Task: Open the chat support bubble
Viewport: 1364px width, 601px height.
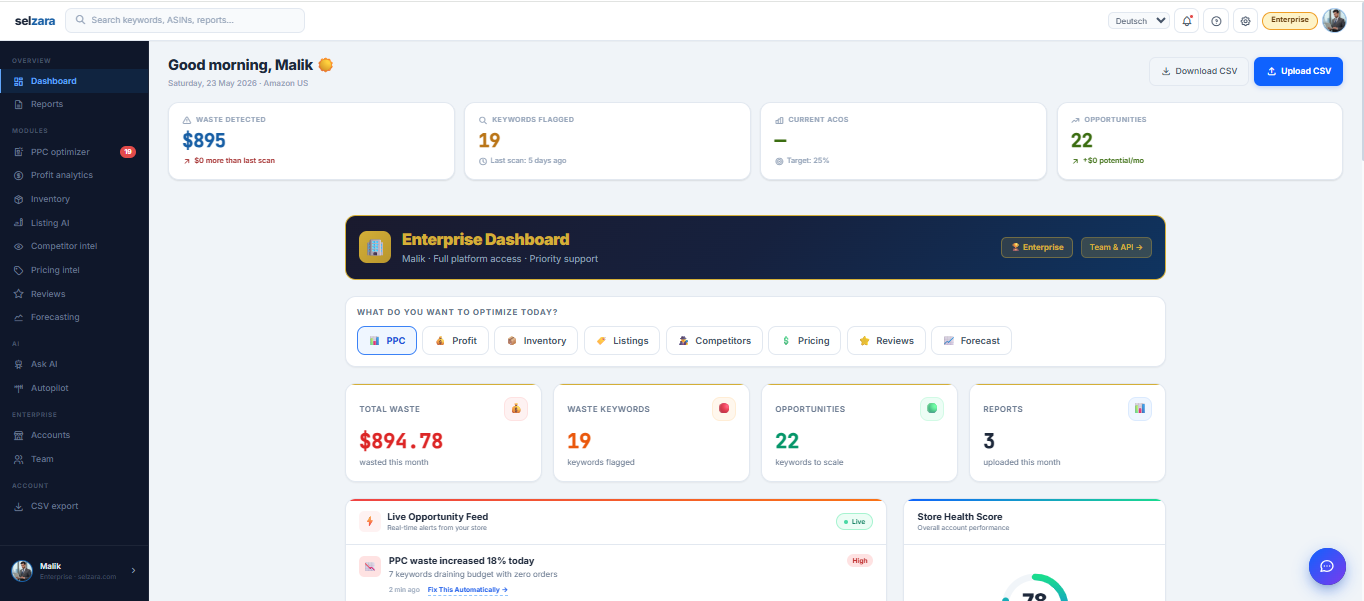Action: tap(1327, 566)
